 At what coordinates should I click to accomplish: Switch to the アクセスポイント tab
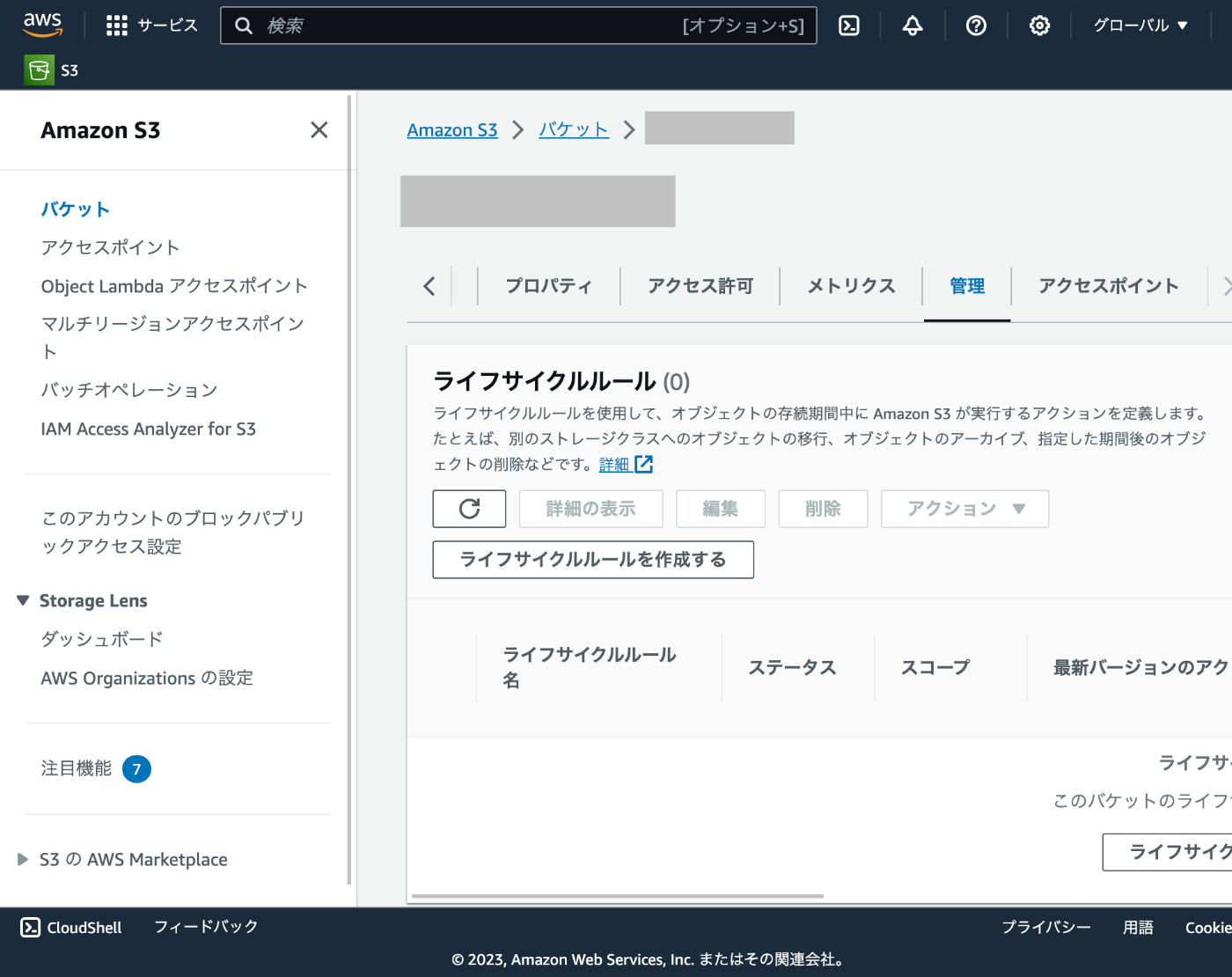(x=1109, y=286)
